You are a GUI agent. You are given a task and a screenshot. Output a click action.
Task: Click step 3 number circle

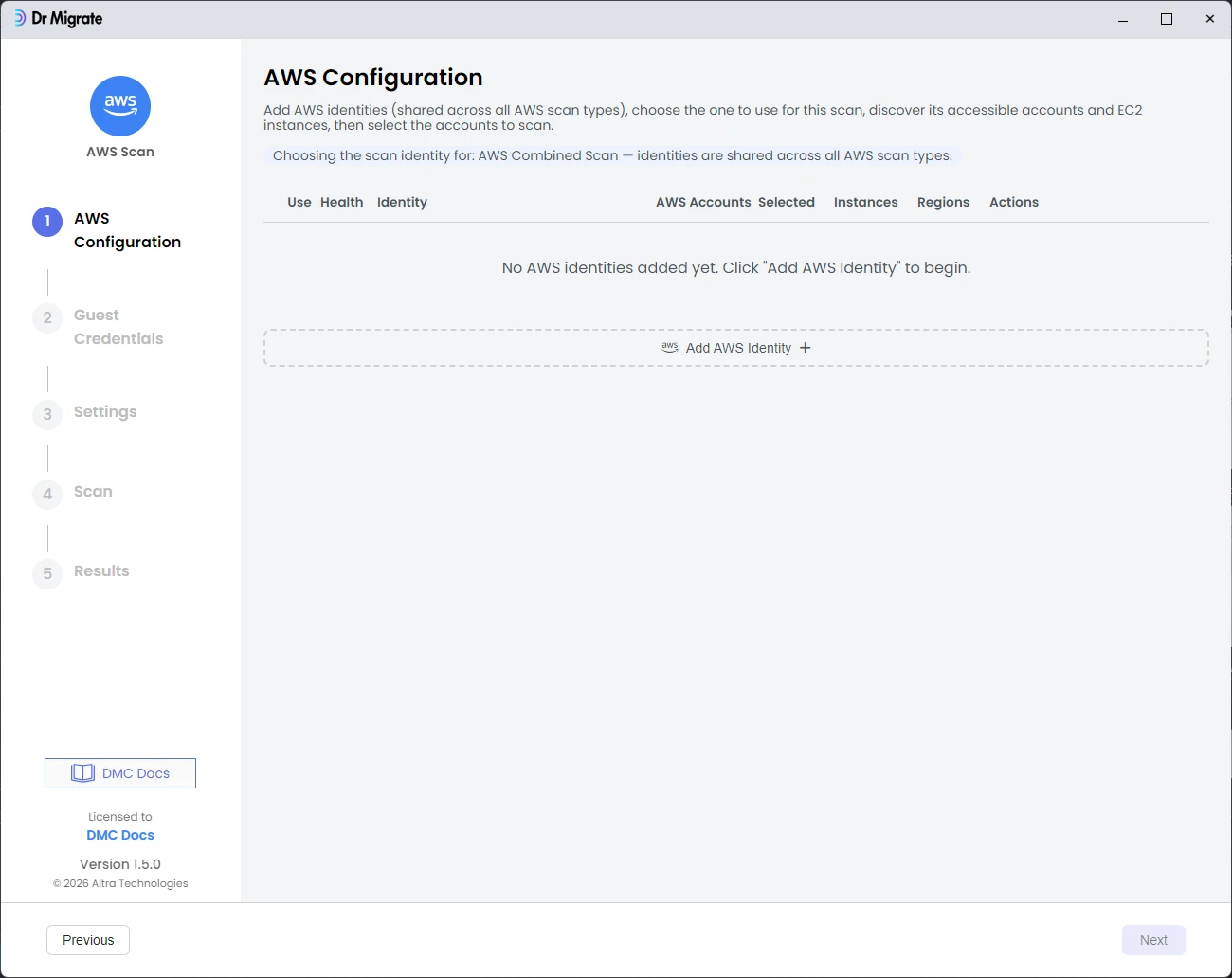pos(47,414)
